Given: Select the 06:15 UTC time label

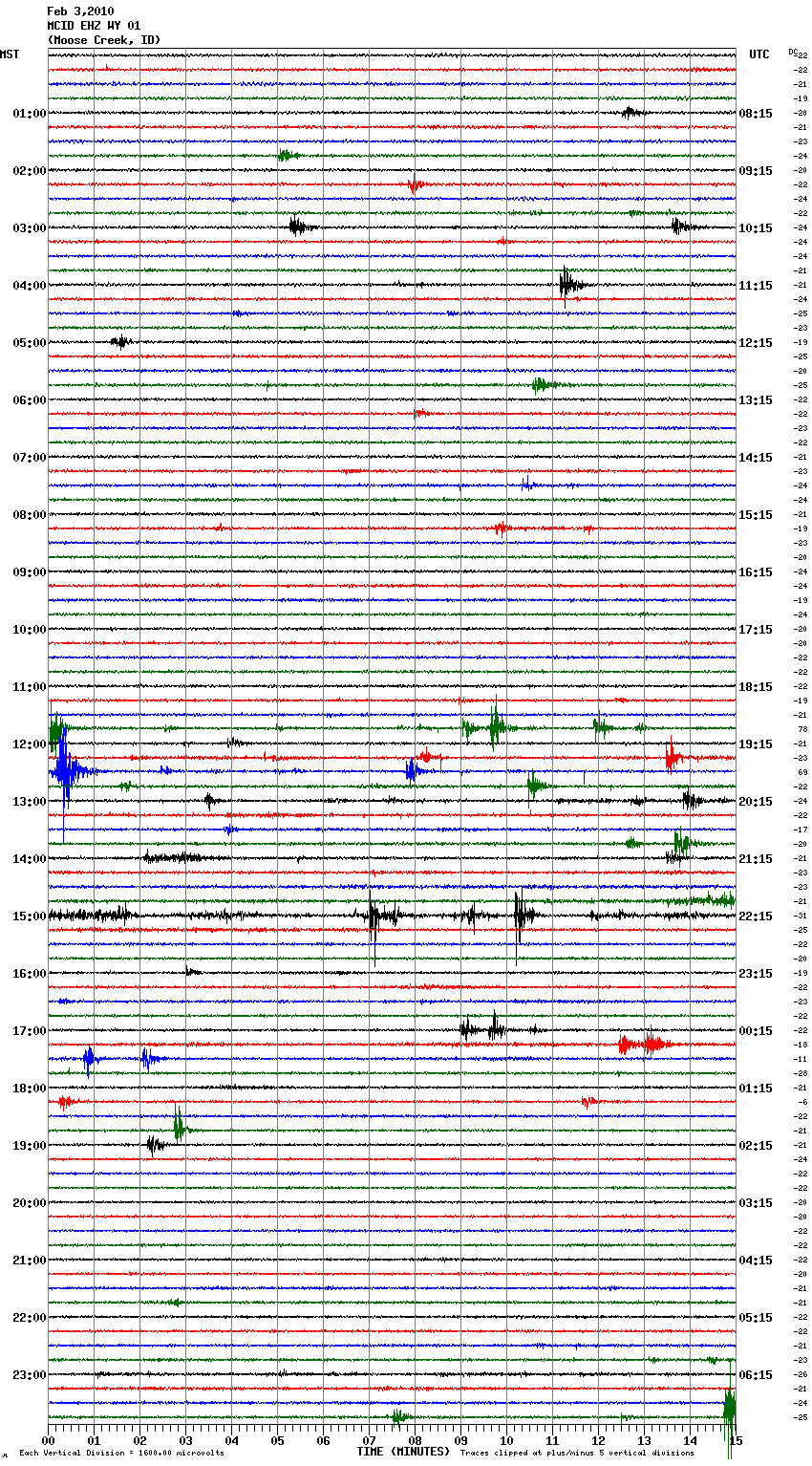Looking at the screenshot, I should [756, 1375].
